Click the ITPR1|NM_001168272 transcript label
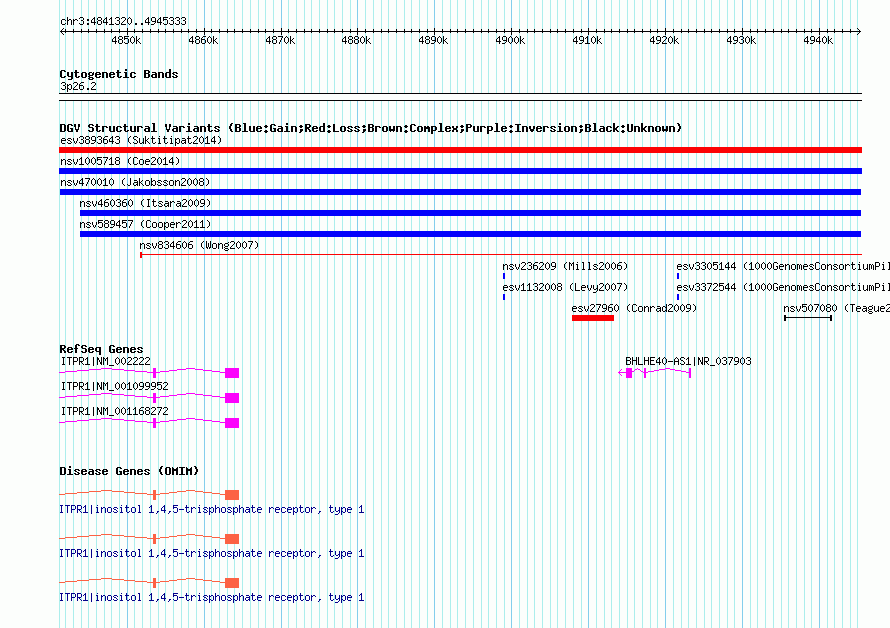 (115, 411)
